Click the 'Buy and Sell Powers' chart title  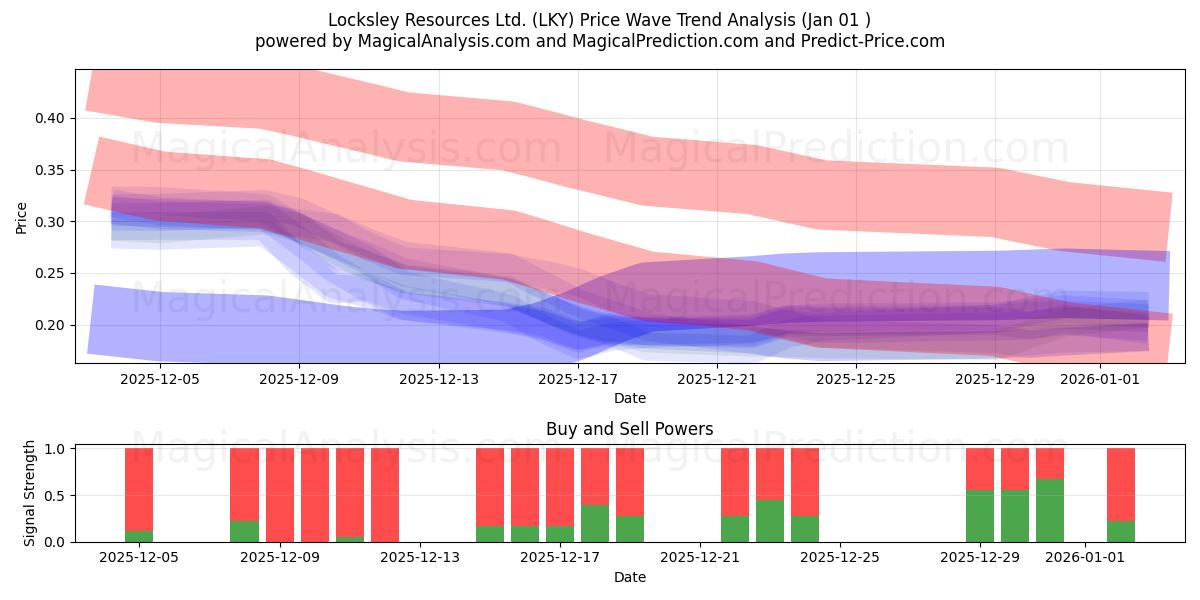pos(630,429)
